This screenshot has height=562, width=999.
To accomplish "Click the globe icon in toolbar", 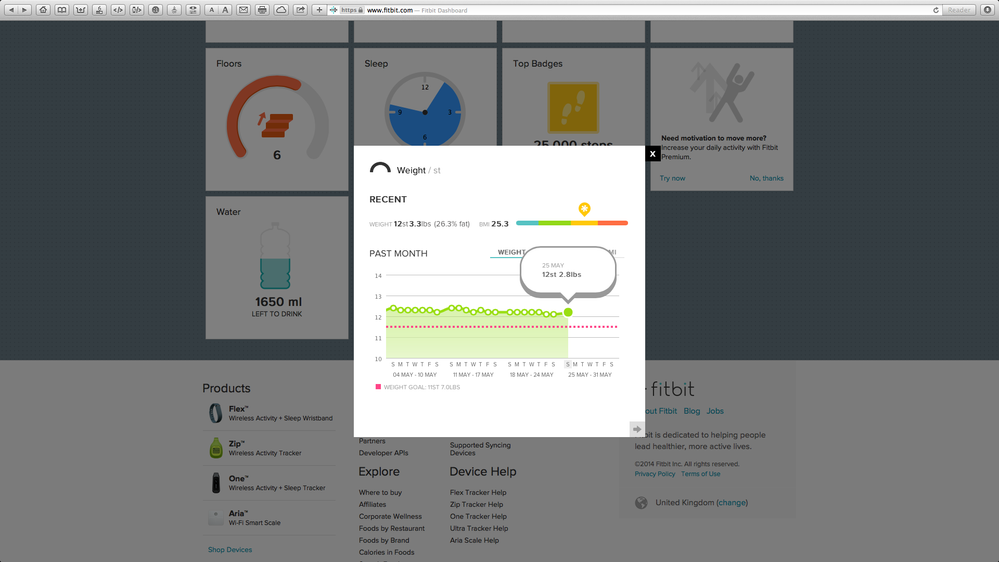I will pos(155,10).
